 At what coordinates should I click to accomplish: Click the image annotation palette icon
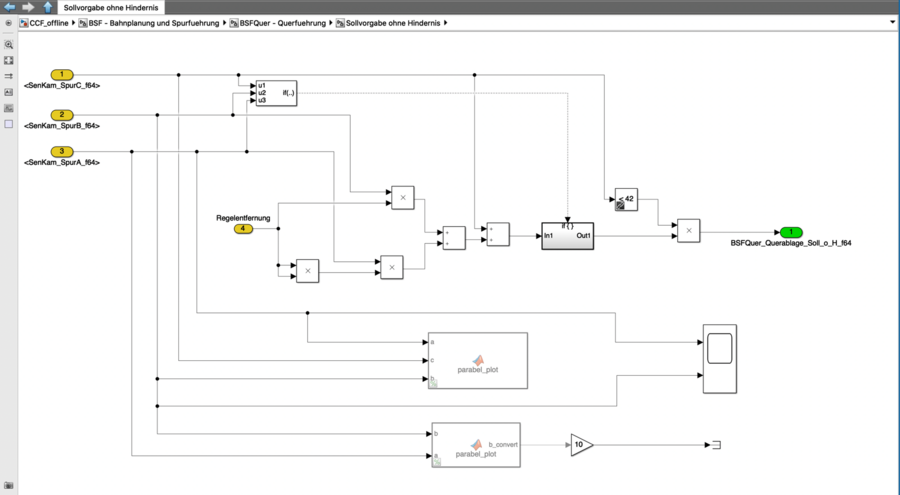coord(9,92)
